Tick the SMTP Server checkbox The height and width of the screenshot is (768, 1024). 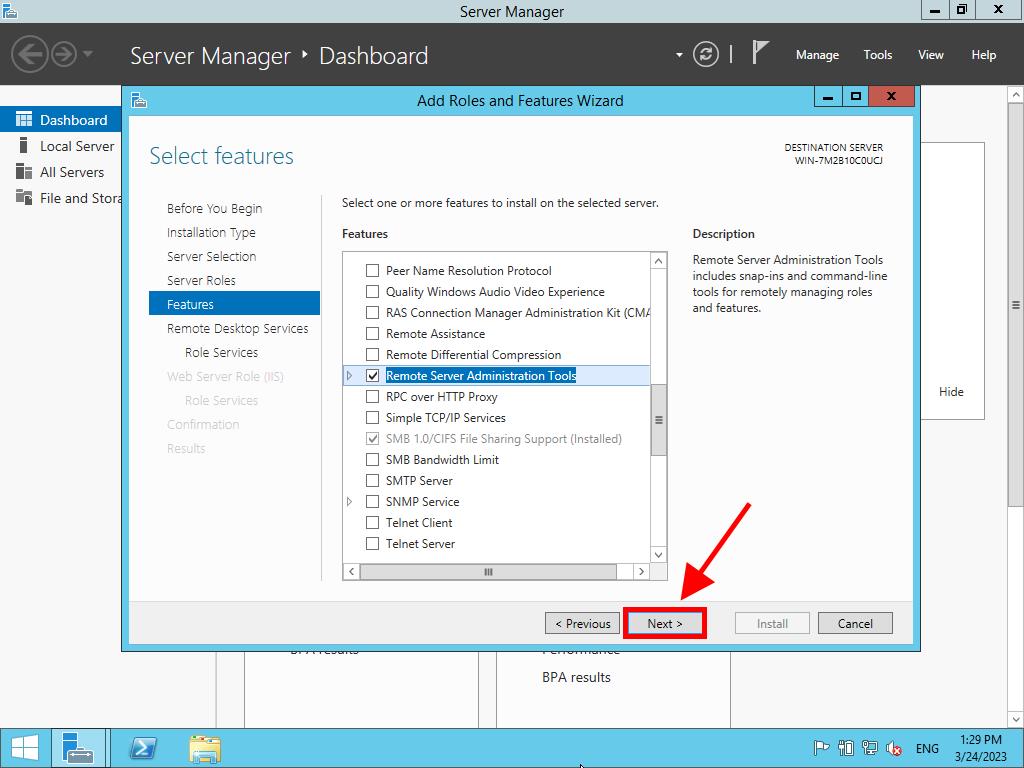click(372, 480)
